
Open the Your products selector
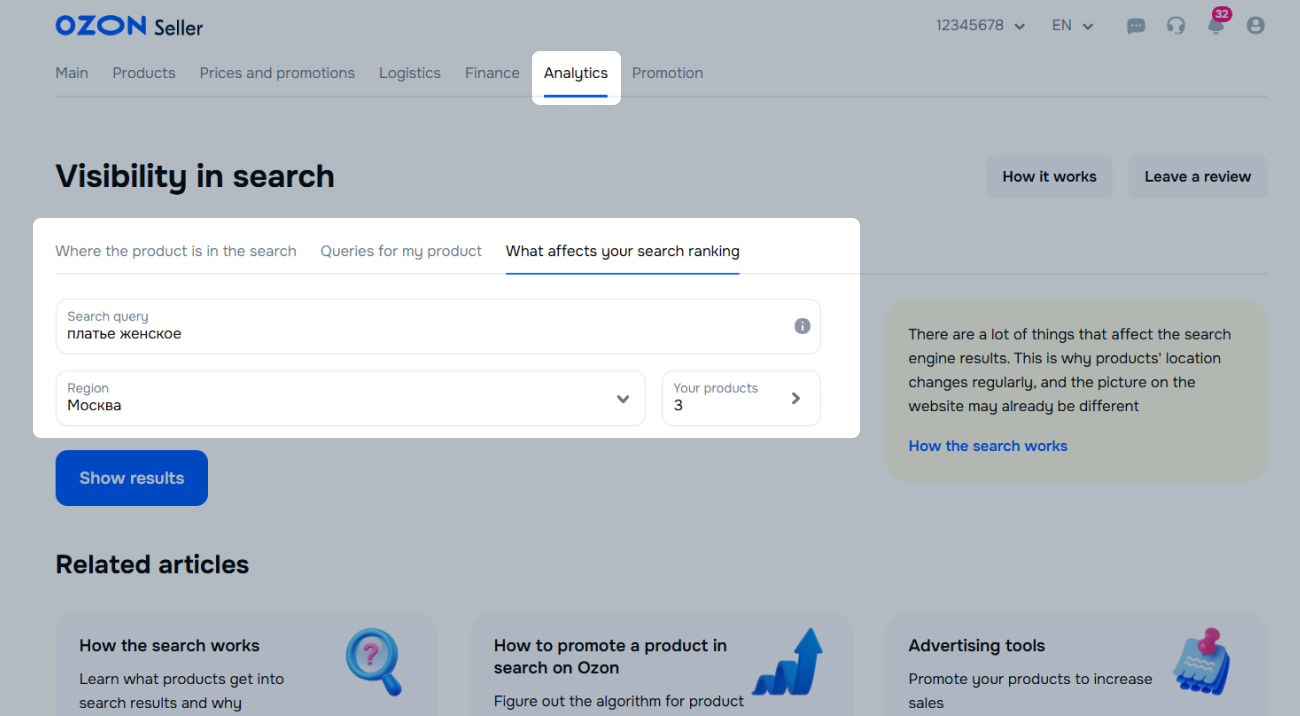tap(740, 398)
